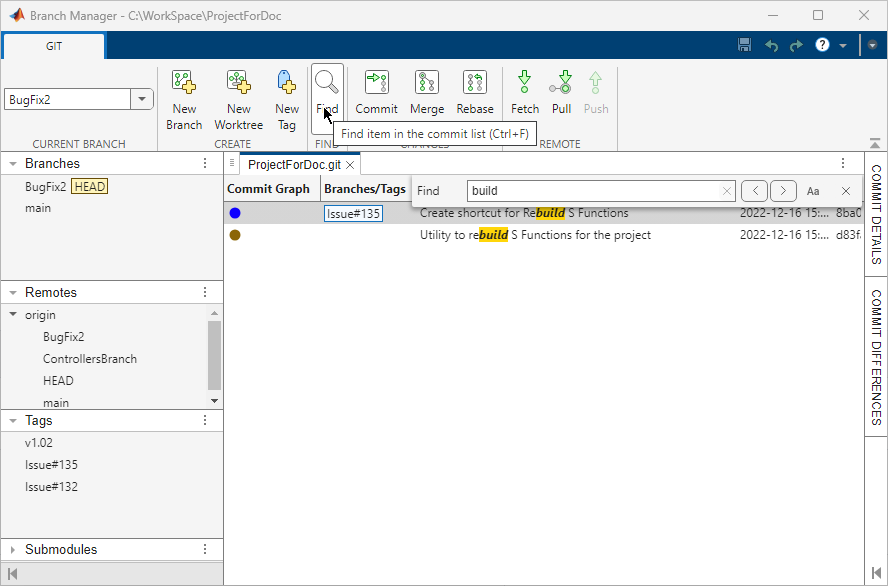The image size is (888, 586).
Task: Click the Save icon in the toolbar
Action: coord(744,44)
